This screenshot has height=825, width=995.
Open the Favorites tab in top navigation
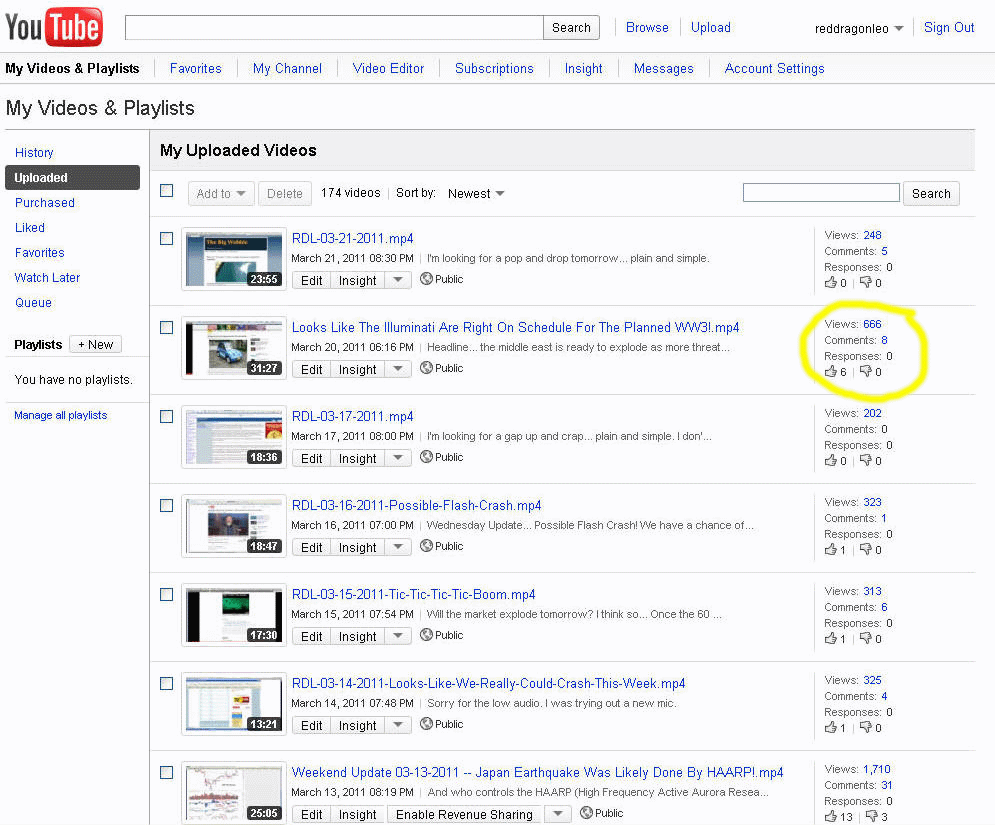195,69
